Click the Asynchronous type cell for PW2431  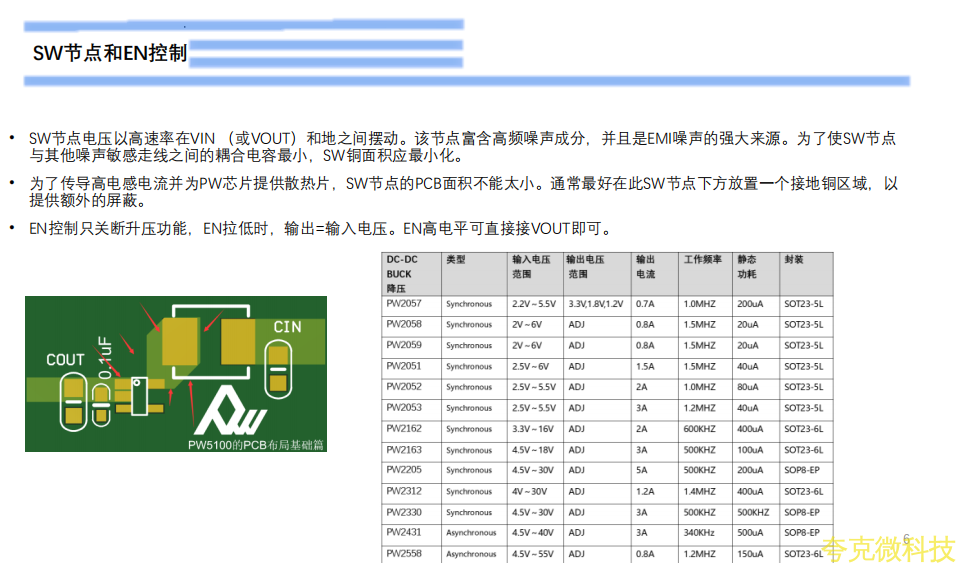[x=470, y=533]
